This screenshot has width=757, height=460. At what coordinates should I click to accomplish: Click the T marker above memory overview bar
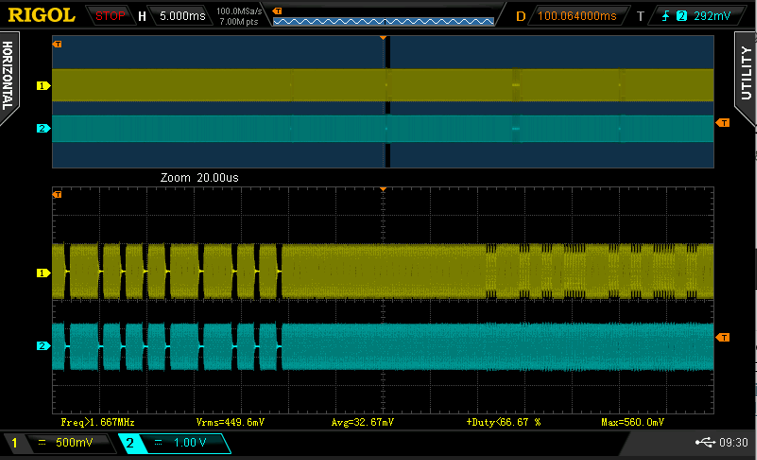pos(277,11)
